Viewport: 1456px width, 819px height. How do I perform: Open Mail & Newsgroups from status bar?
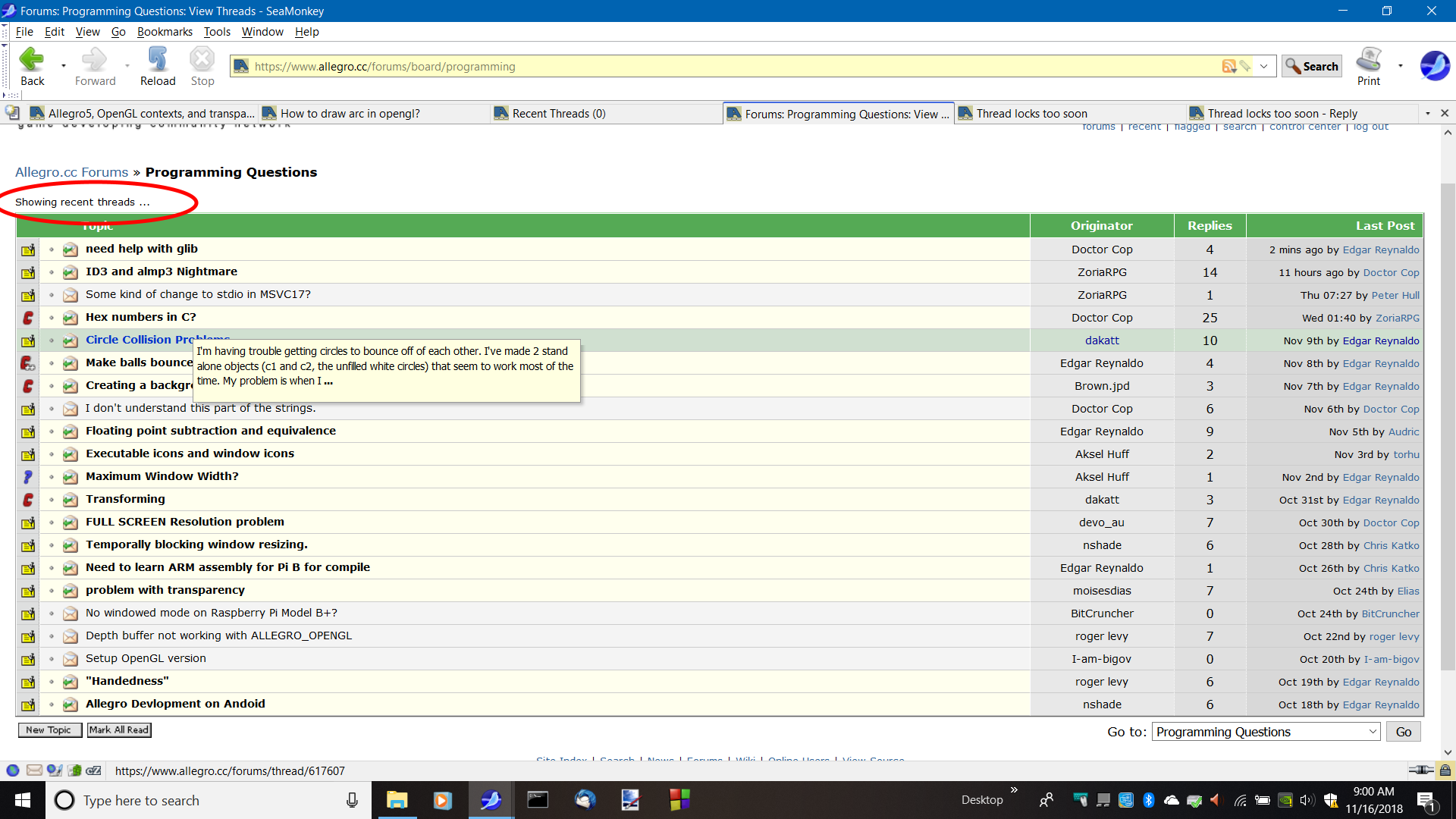[34, 770]
